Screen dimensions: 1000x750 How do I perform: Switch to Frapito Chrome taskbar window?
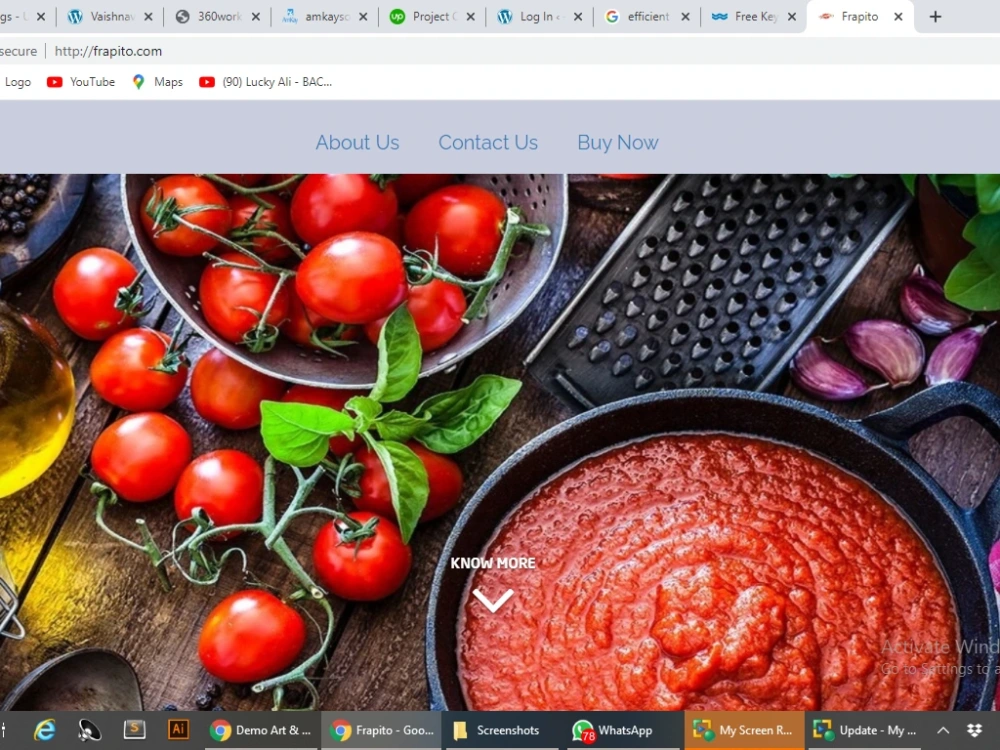(381, 730)
